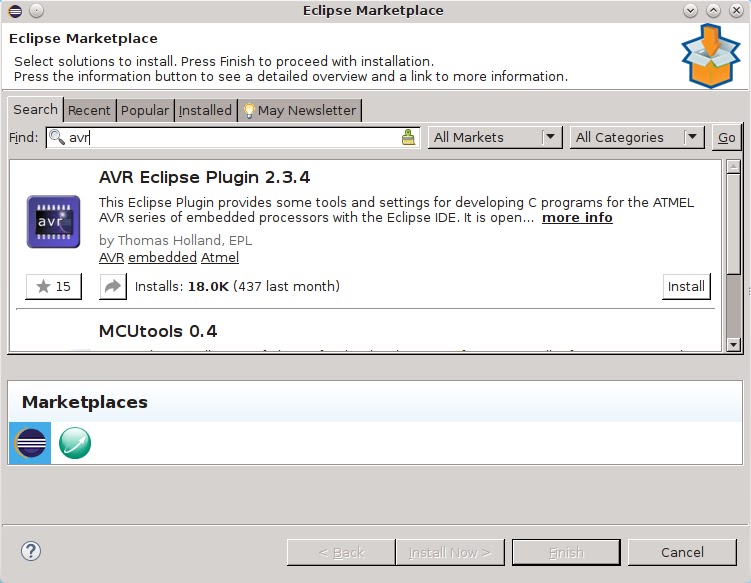751x583 pixels.
Task: Click the Install Now button
Action: [450, 552]
